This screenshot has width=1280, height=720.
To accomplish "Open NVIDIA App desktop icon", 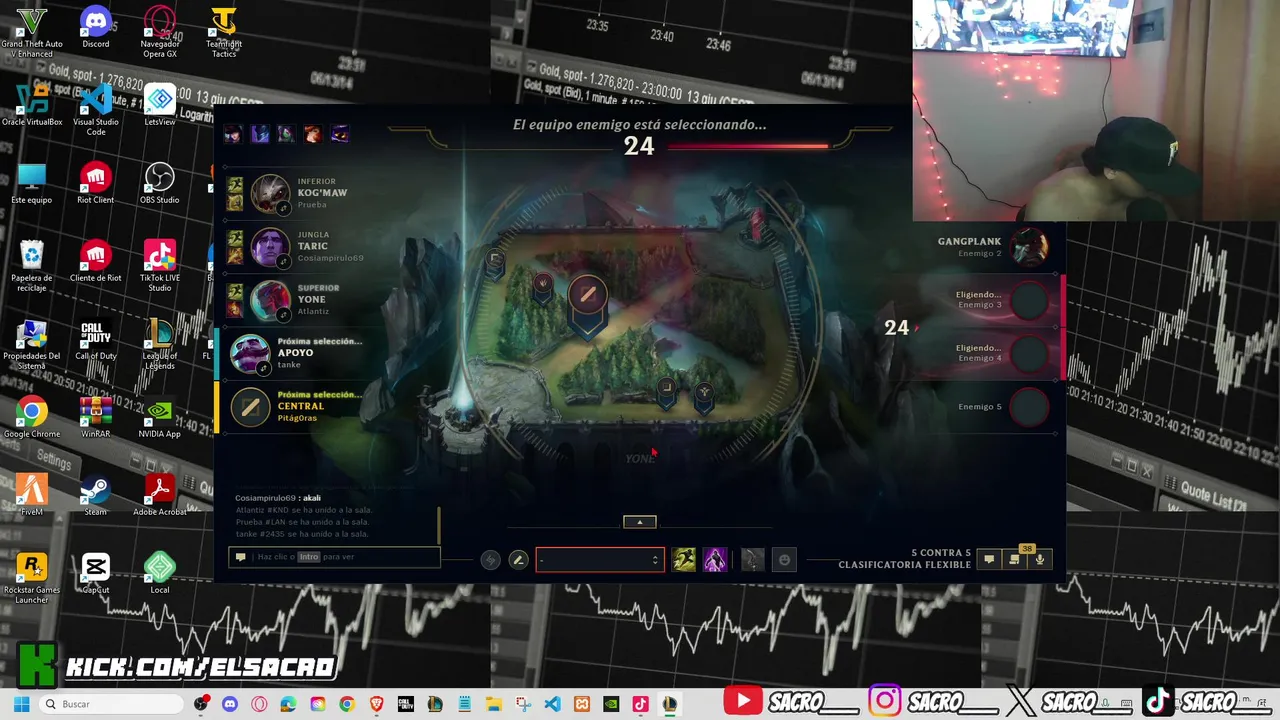I will point(160,417).
